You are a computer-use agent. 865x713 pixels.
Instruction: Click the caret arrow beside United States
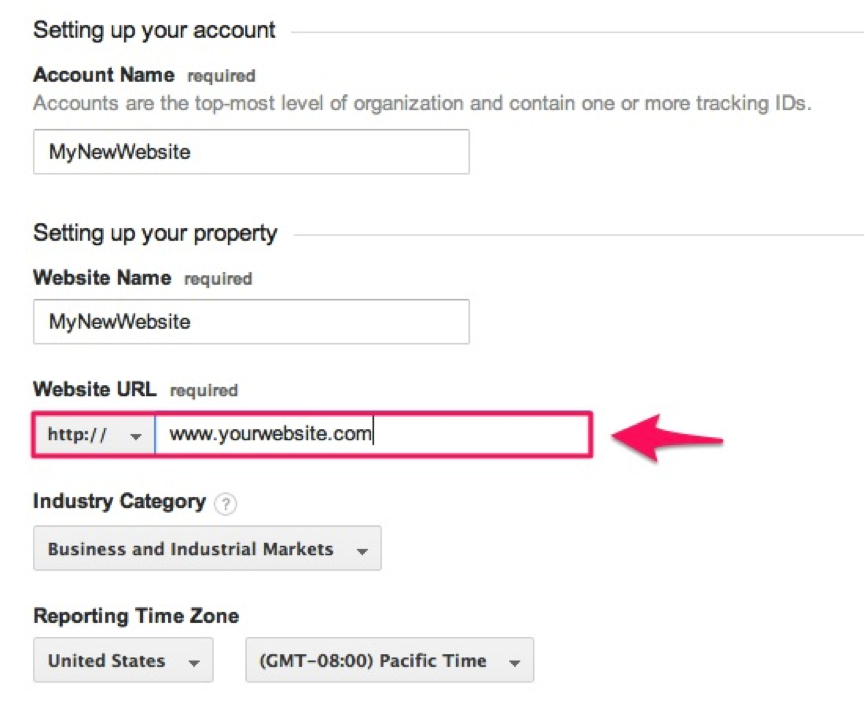(x=194, y=662)
